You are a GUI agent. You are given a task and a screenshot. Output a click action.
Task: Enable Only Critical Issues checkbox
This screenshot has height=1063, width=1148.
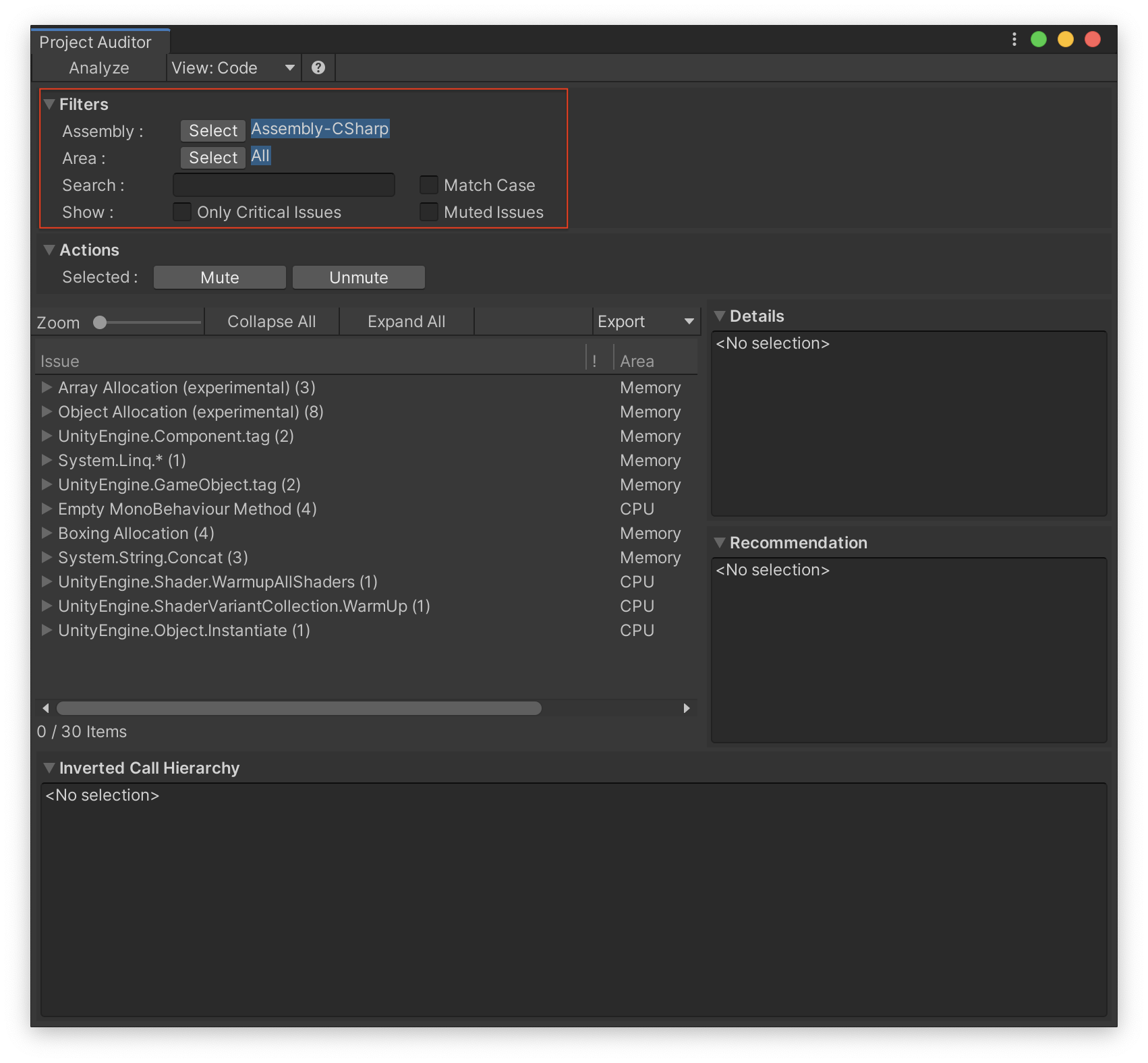pyautogui.click(x=182, y=212)
